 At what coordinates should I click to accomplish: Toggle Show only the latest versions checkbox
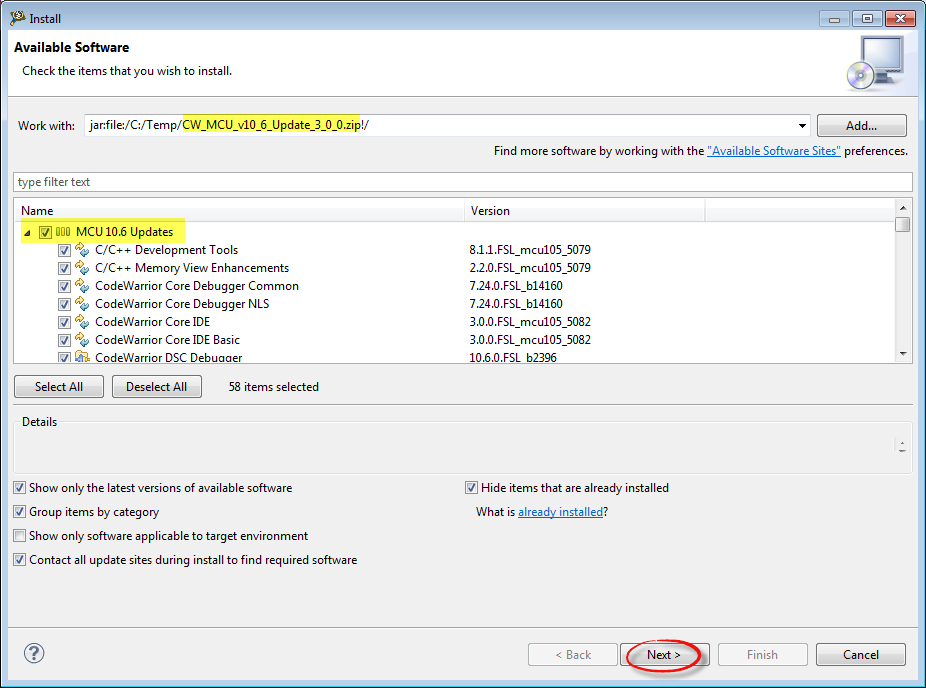(19, 488)
